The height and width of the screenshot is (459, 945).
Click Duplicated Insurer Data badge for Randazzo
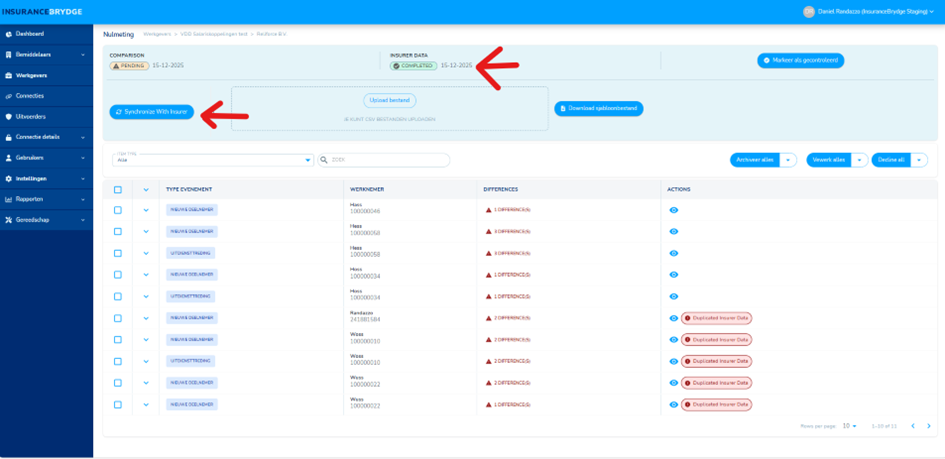coord(717,318)
